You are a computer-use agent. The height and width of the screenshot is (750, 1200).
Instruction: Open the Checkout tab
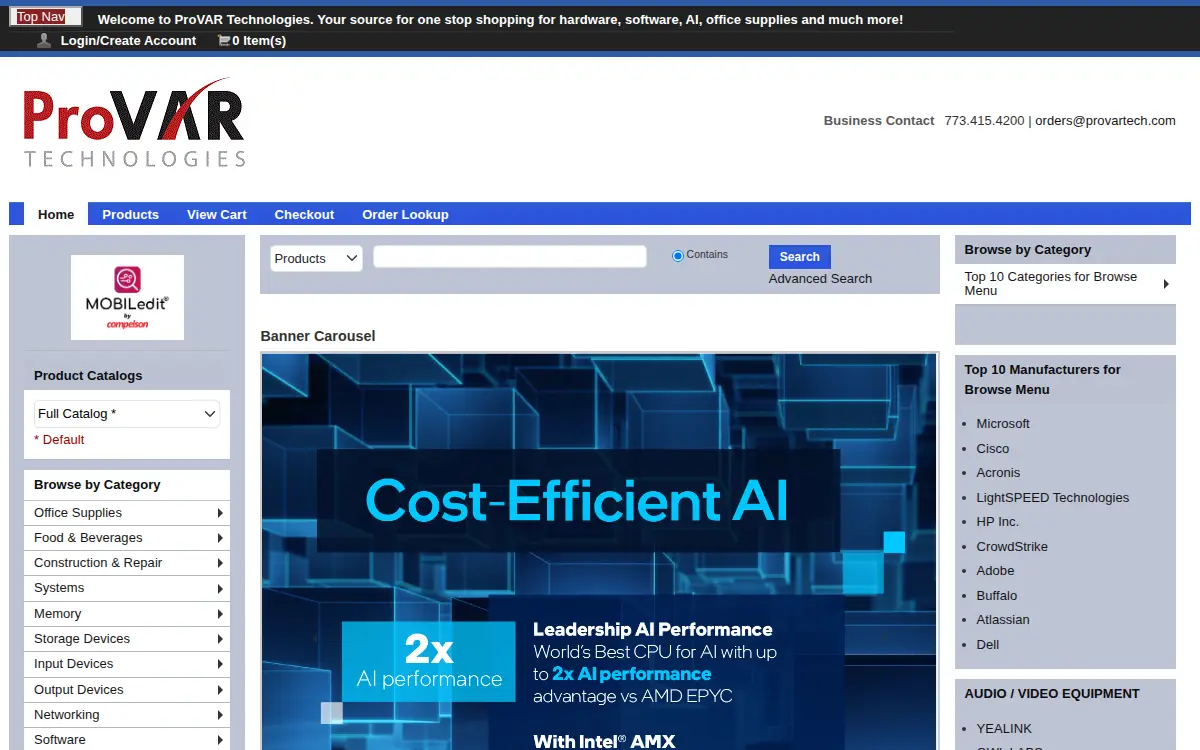tap(304, 214)
